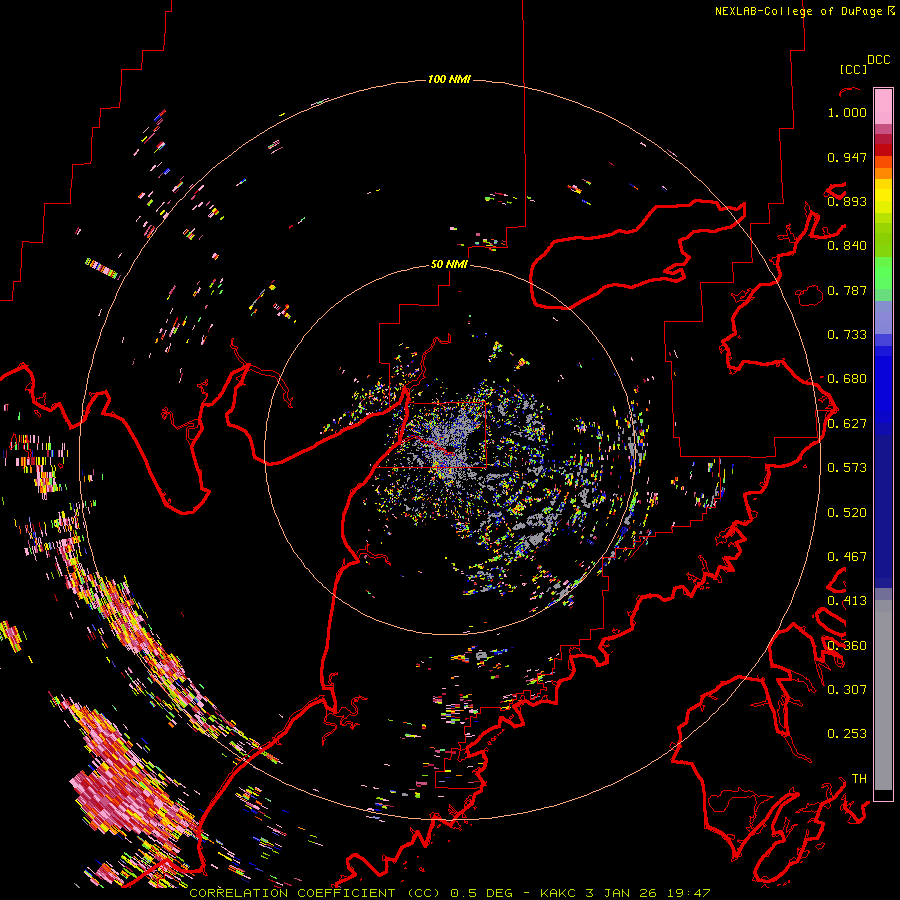Click the CORRELATION COEFFICIENT (CC) caption text

tap(315, 893)
